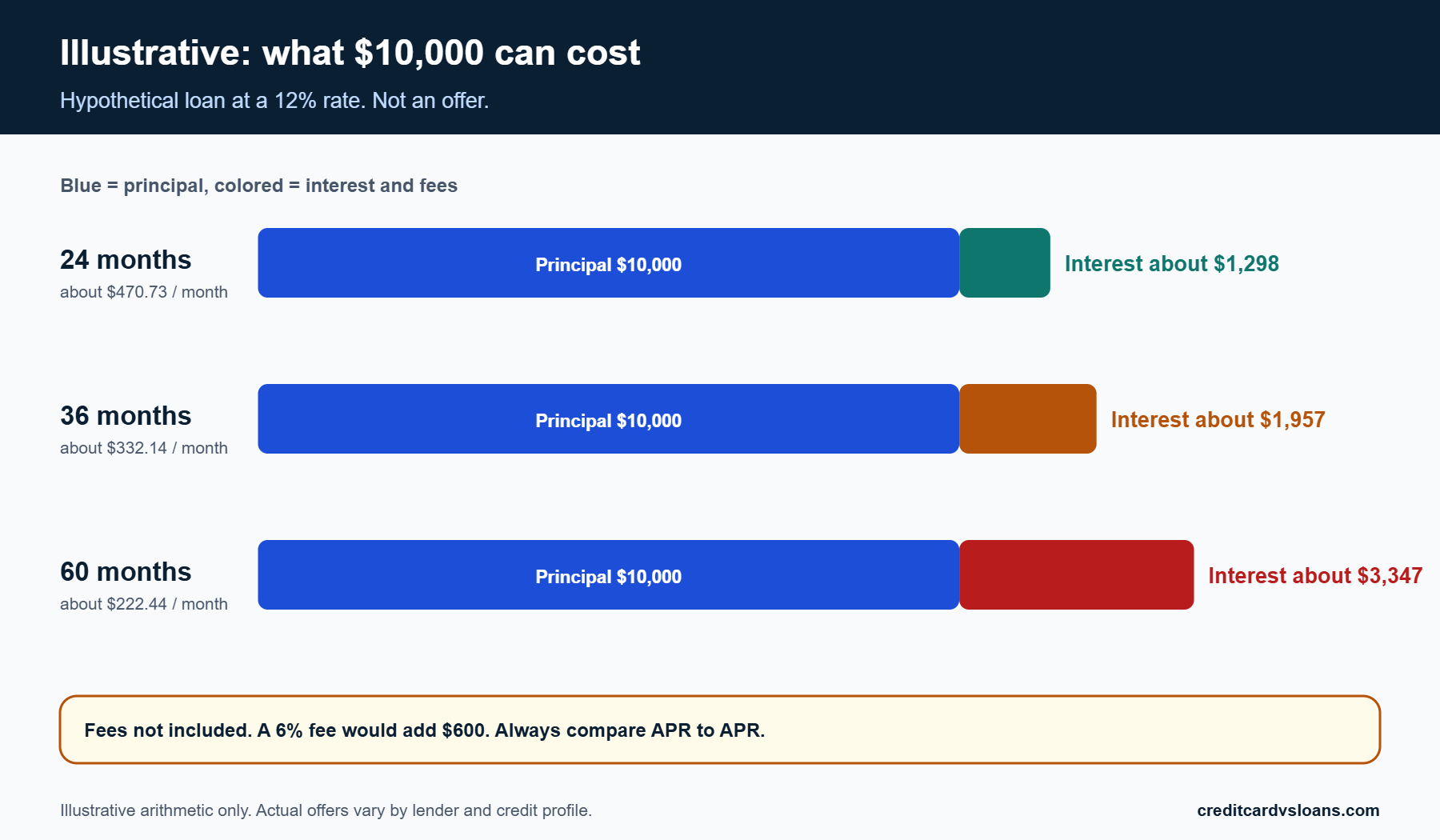1440x840 pixels.
Task: Click 'Interest about $3,347' label
Action: [x=1315, y=576]
